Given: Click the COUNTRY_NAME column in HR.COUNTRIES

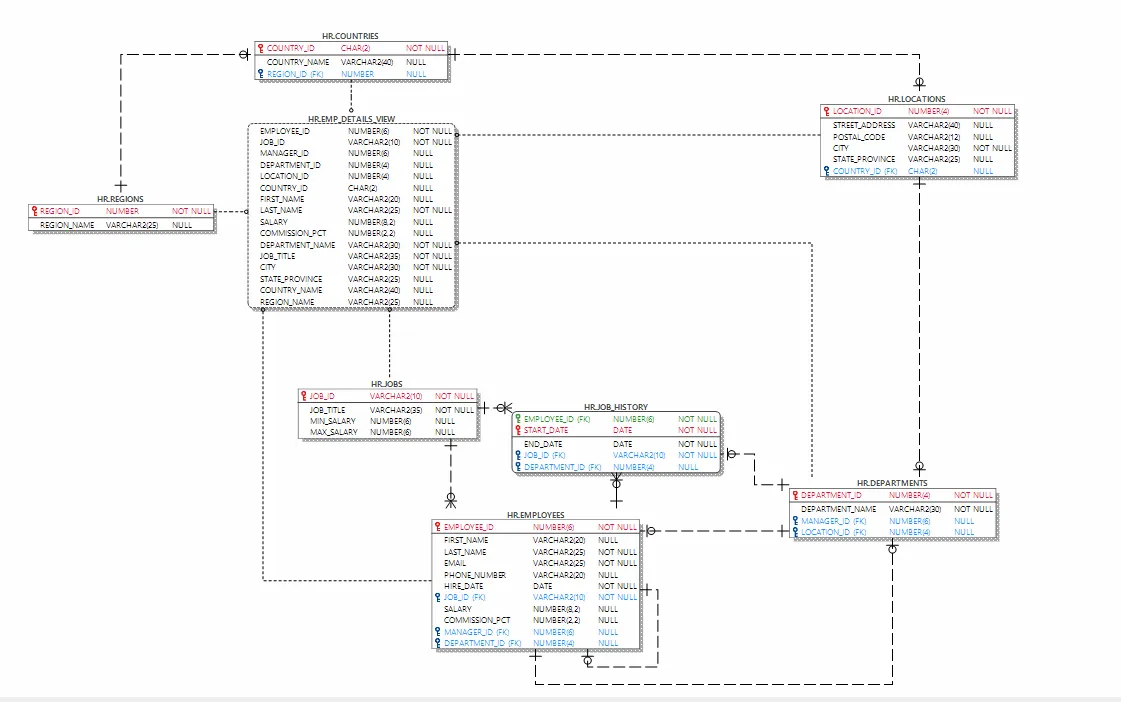Looking at the screenshot, I should 351,62.
